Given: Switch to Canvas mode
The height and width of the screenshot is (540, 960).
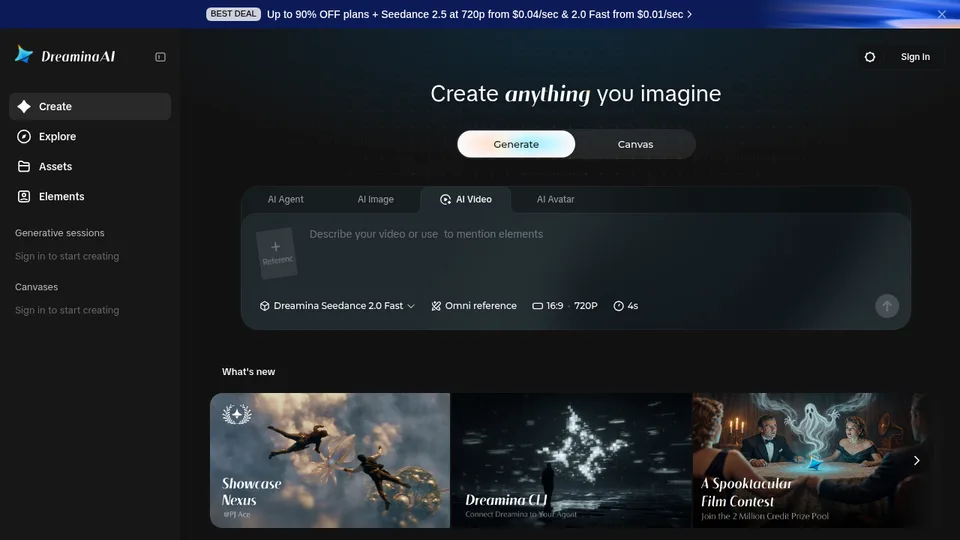Looking at the screenshot, I should coord(635,144).
